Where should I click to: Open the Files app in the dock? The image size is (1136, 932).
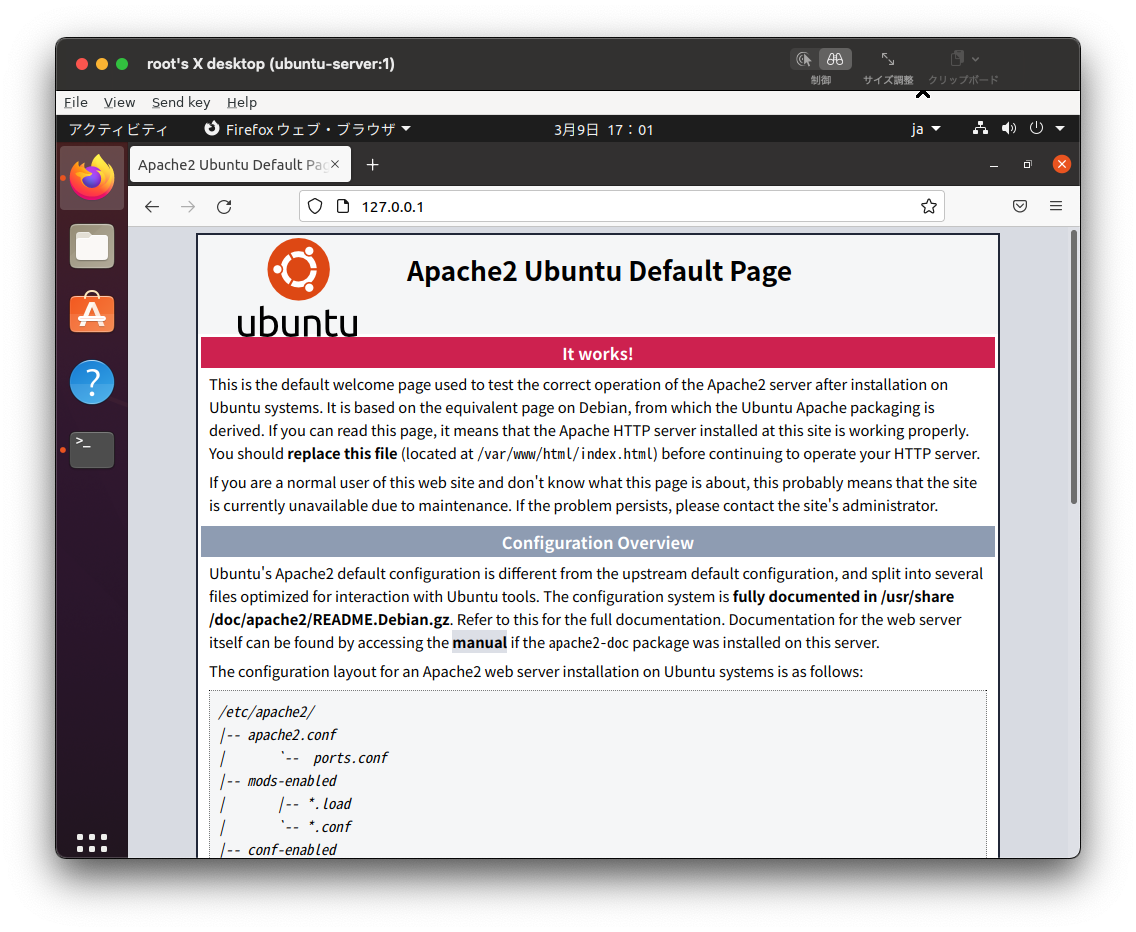point(92,246)
